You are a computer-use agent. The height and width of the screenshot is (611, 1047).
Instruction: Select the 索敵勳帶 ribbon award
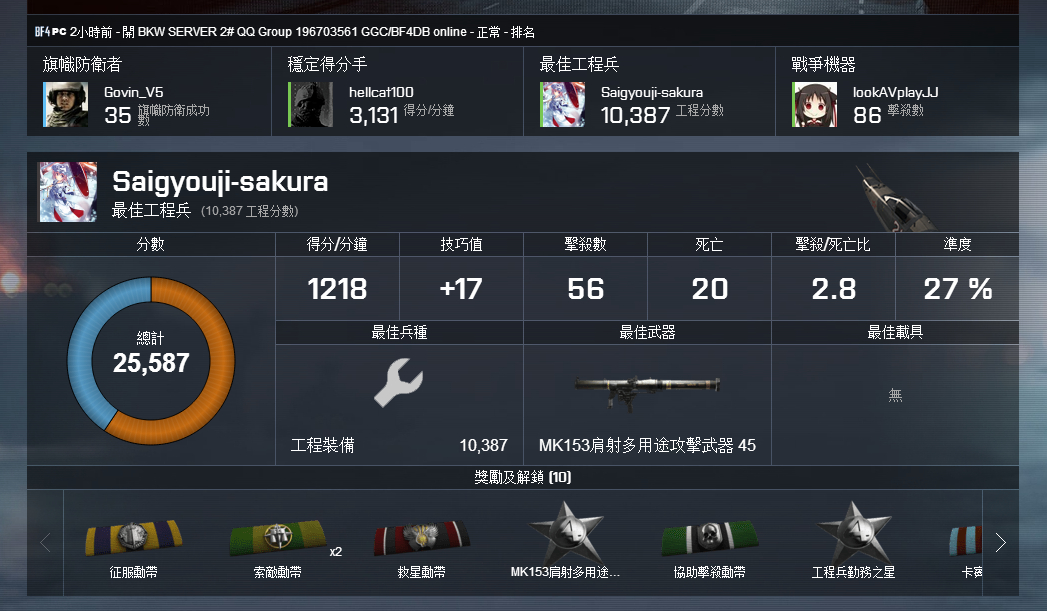pyautogui.click(x=278, y=537)
